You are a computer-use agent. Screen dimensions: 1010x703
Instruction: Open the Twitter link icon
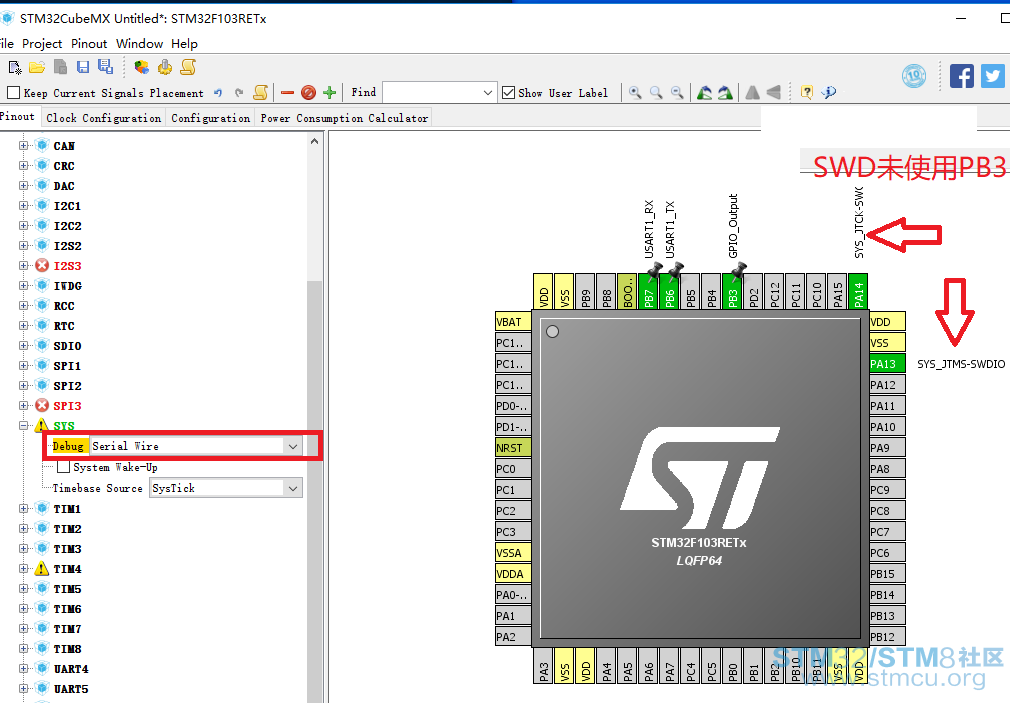(x=993, y=76)
